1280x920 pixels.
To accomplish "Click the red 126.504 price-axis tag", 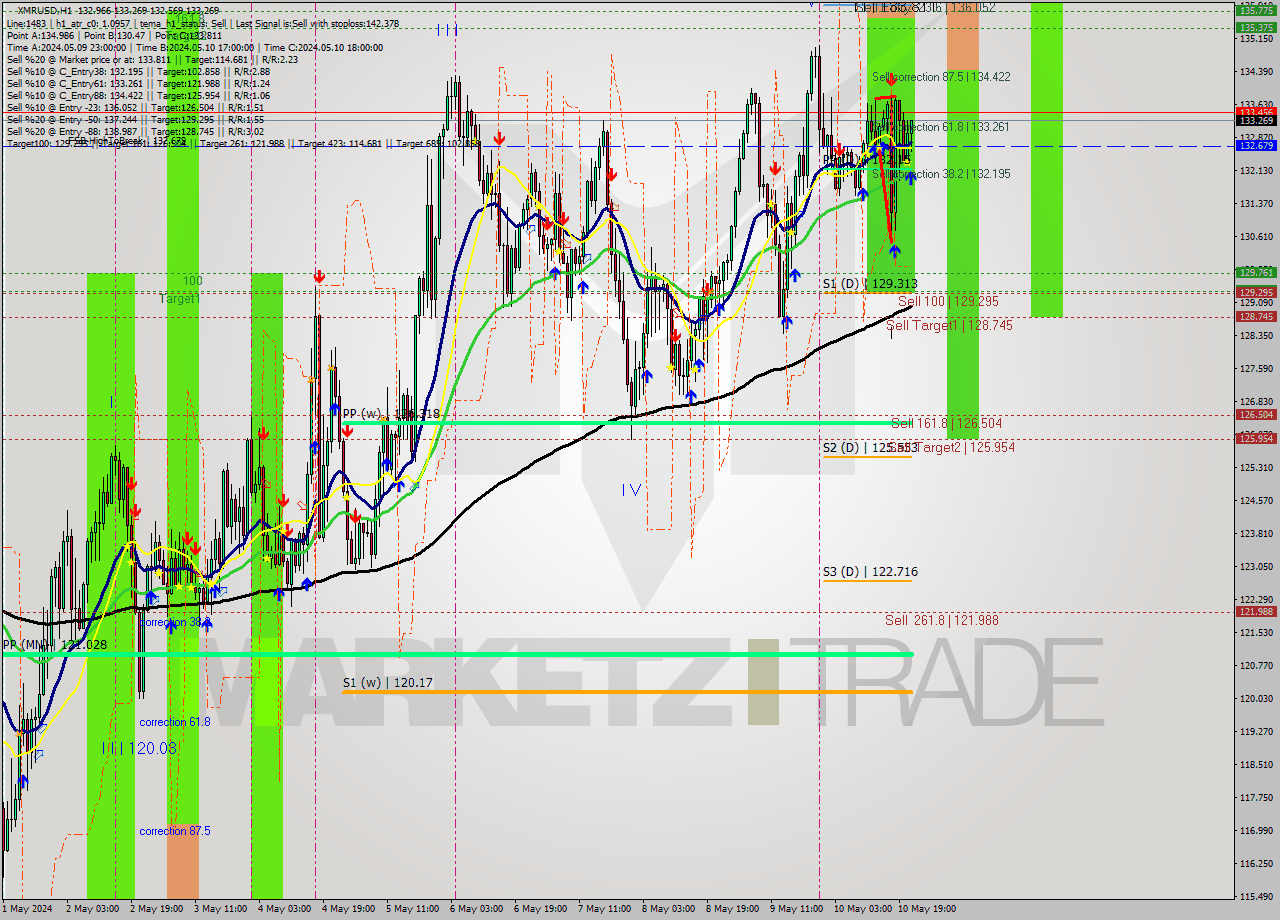I will coord(1256,414).
